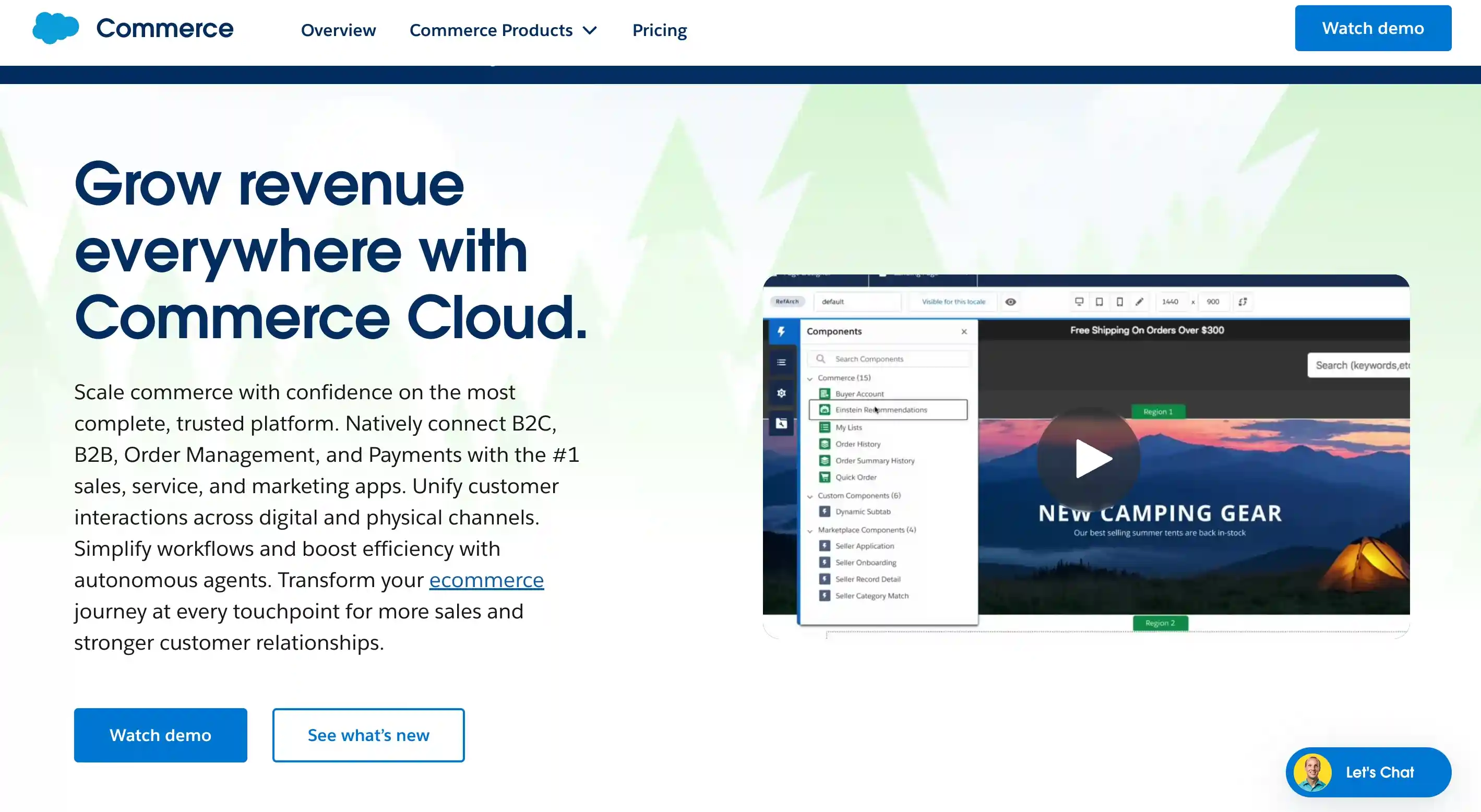This screenshot has height=812, width=1481.
Task: Follow the ecommerce hyperlink
Action: pyautogui.click(x=486, y=580)
